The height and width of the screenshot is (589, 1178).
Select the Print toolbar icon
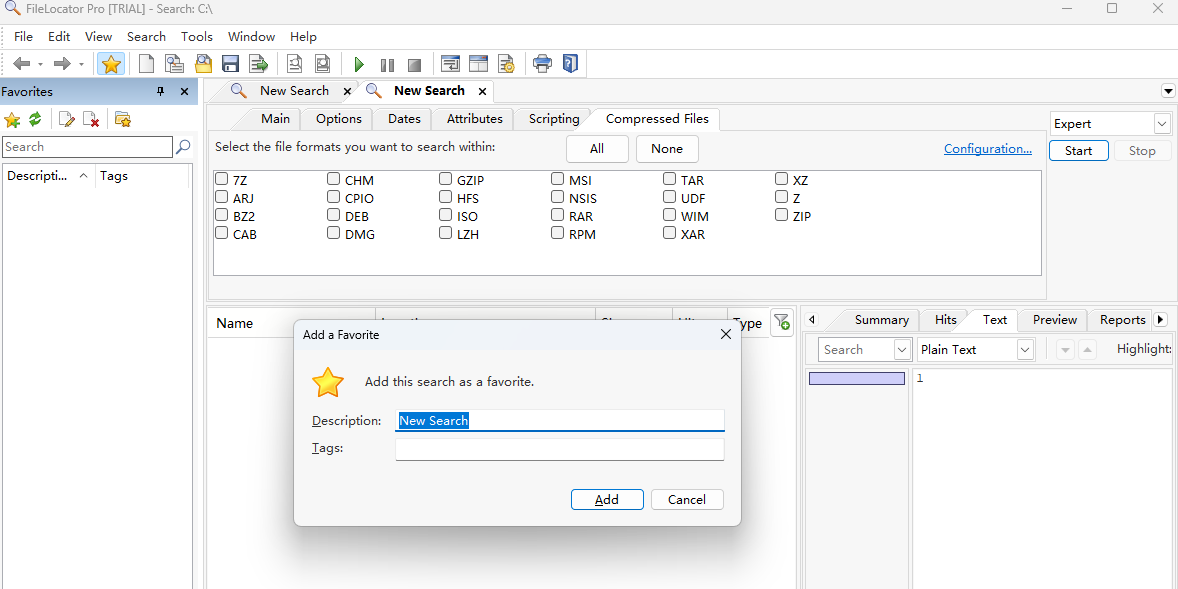542,63
